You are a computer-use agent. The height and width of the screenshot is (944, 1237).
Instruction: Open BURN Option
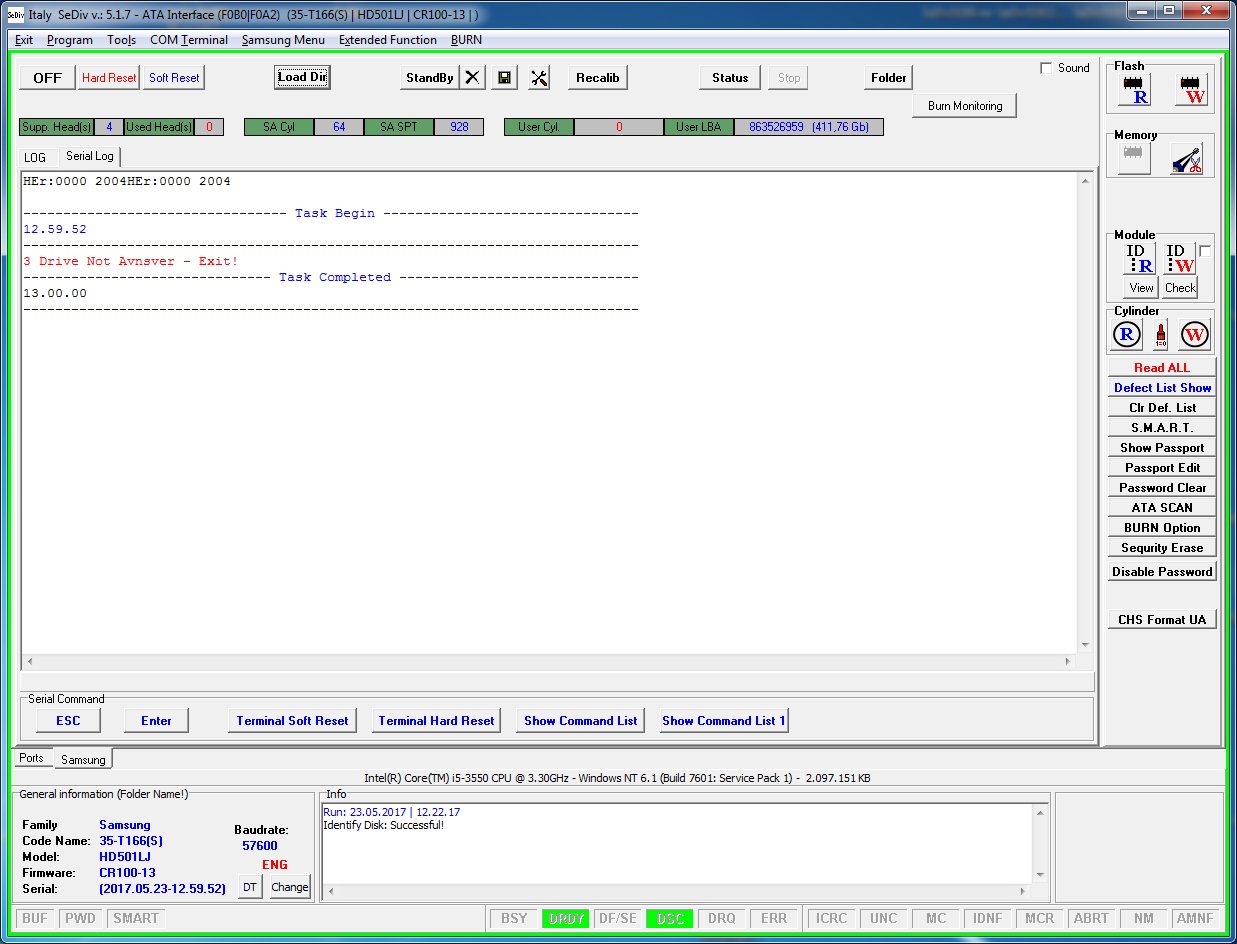point(1162,528)
